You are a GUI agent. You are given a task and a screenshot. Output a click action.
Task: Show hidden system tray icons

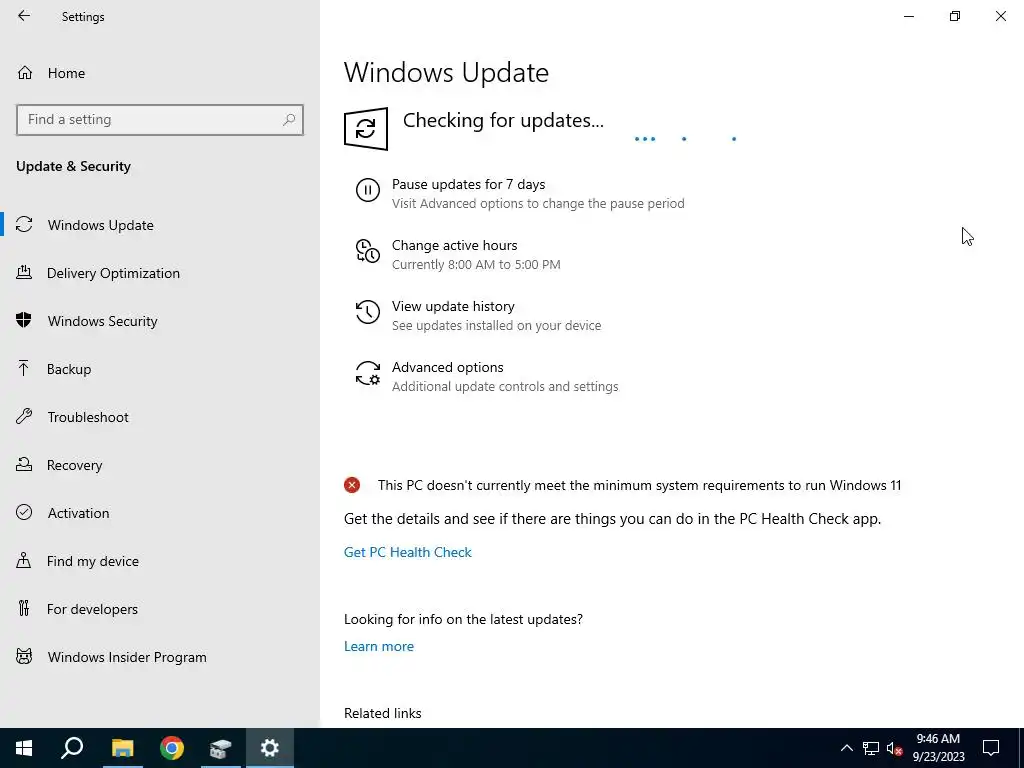(846, 748)
